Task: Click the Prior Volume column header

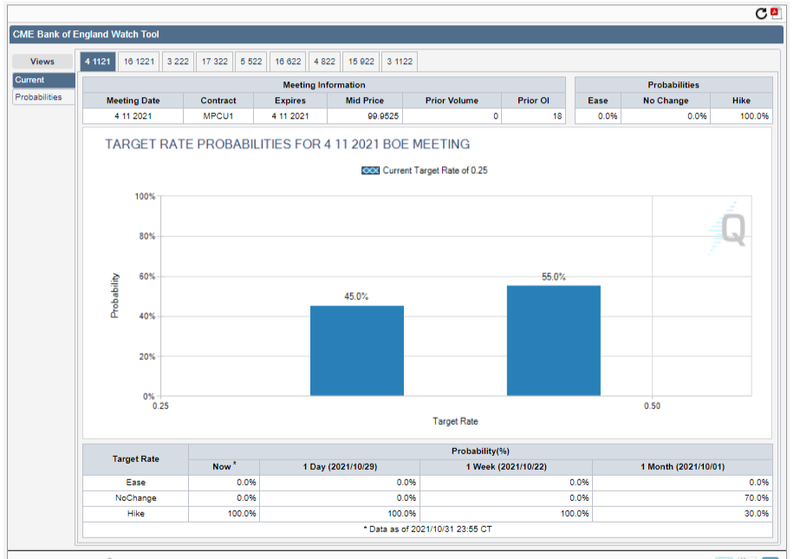Action: 452,100
